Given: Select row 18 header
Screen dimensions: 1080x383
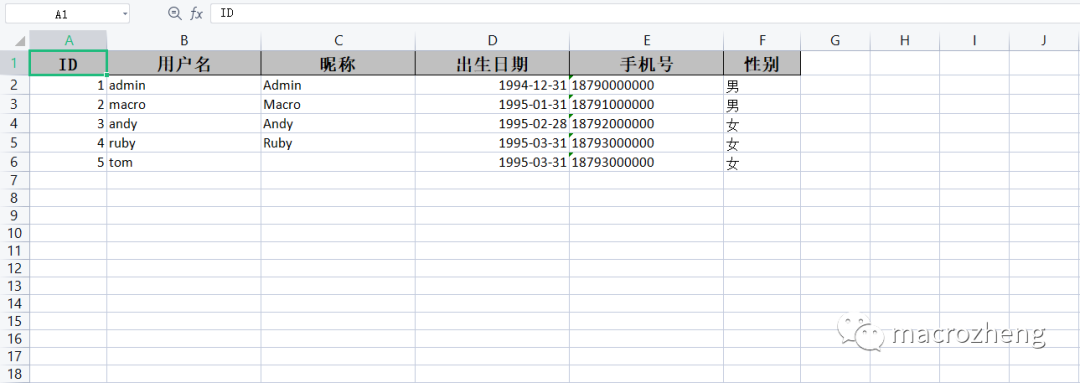Looking at the screenshot, I should pos(14,374).
